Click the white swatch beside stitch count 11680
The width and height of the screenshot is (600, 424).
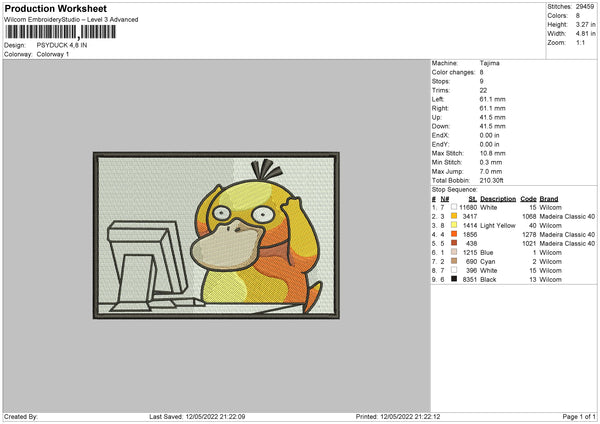(x=454, y=207)
